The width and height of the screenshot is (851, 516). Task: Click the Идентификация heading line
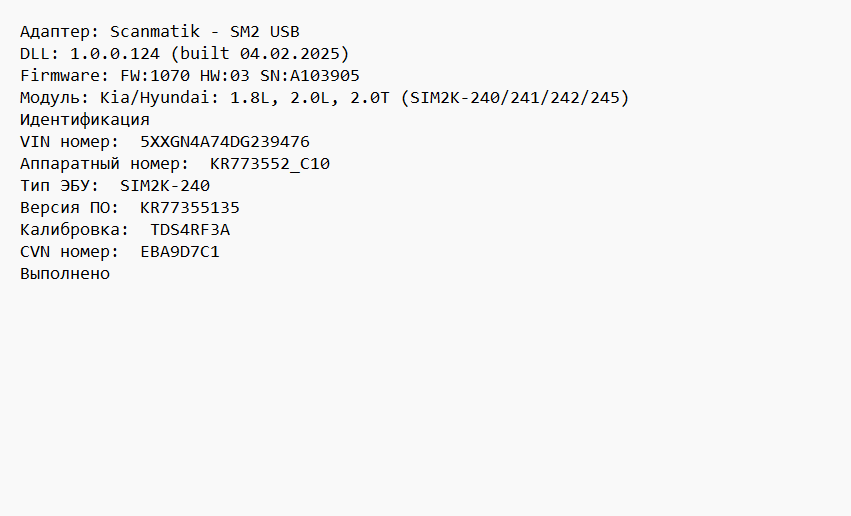click(x=85, y=119)
